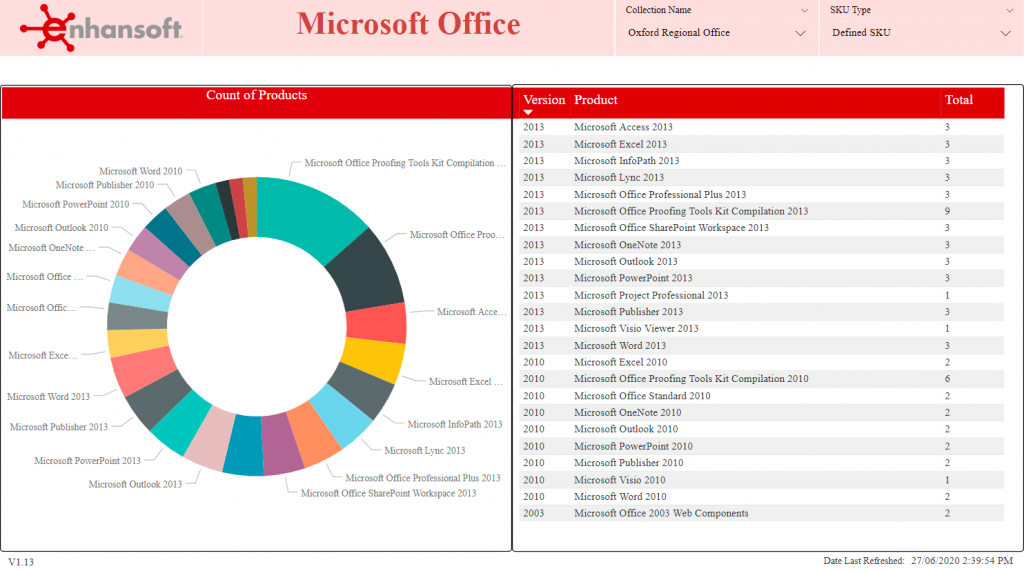Sort the table by Version header
The image size is (1024, 573).
[x=544, y=100]
